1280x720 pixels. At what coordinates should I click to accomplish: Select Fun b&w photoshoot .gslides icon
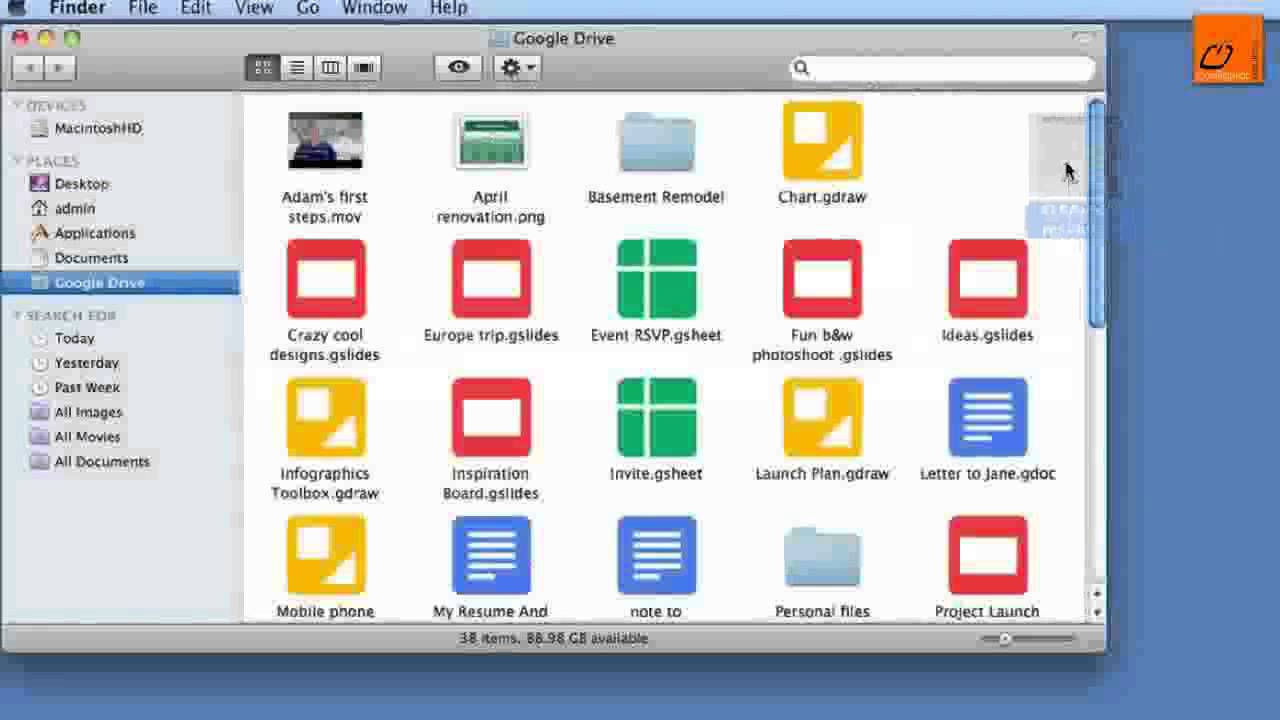822,279
